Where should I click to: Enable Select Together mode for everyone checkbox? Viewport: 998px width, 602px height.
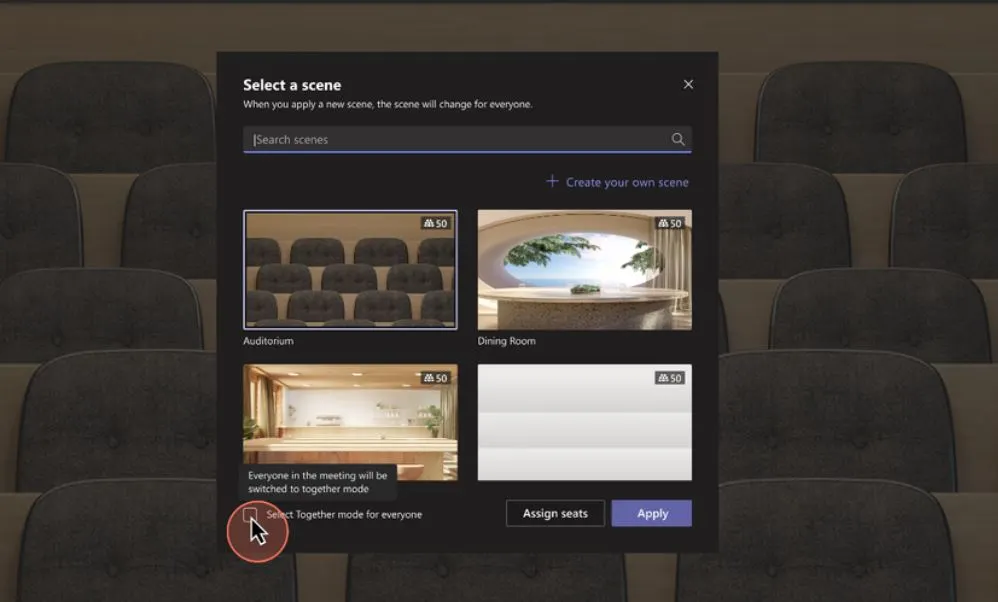(250, 514)
